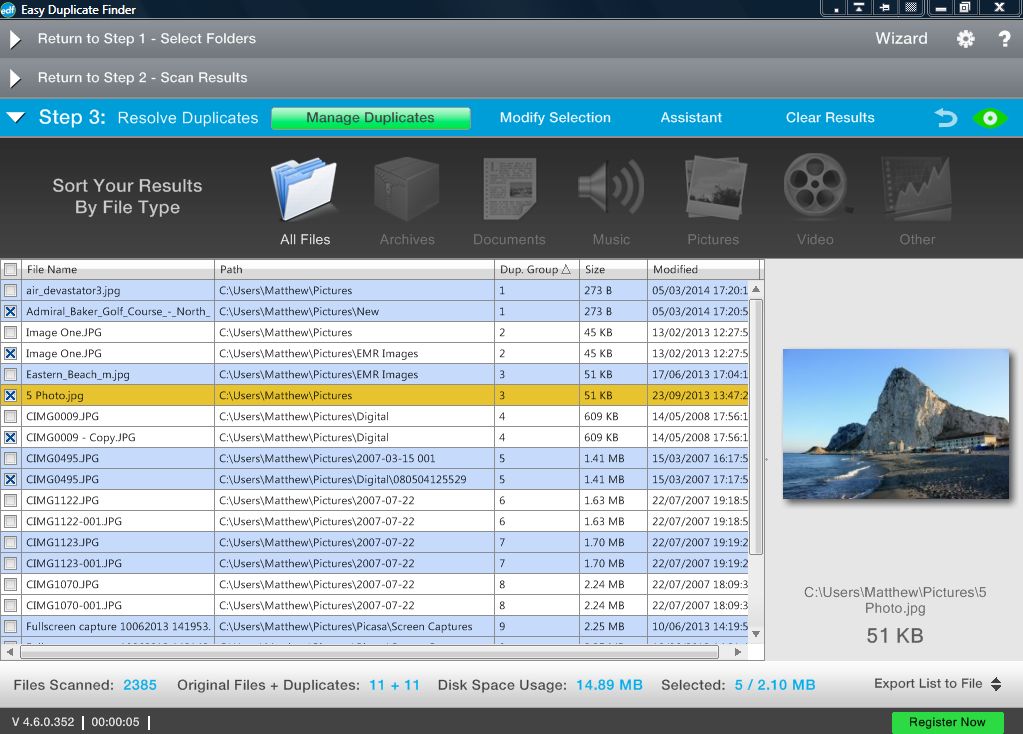This screenshot has width=1023, height=734.
Task: Switch to the Modify Selection tab
Action: [x=554, y=117]
